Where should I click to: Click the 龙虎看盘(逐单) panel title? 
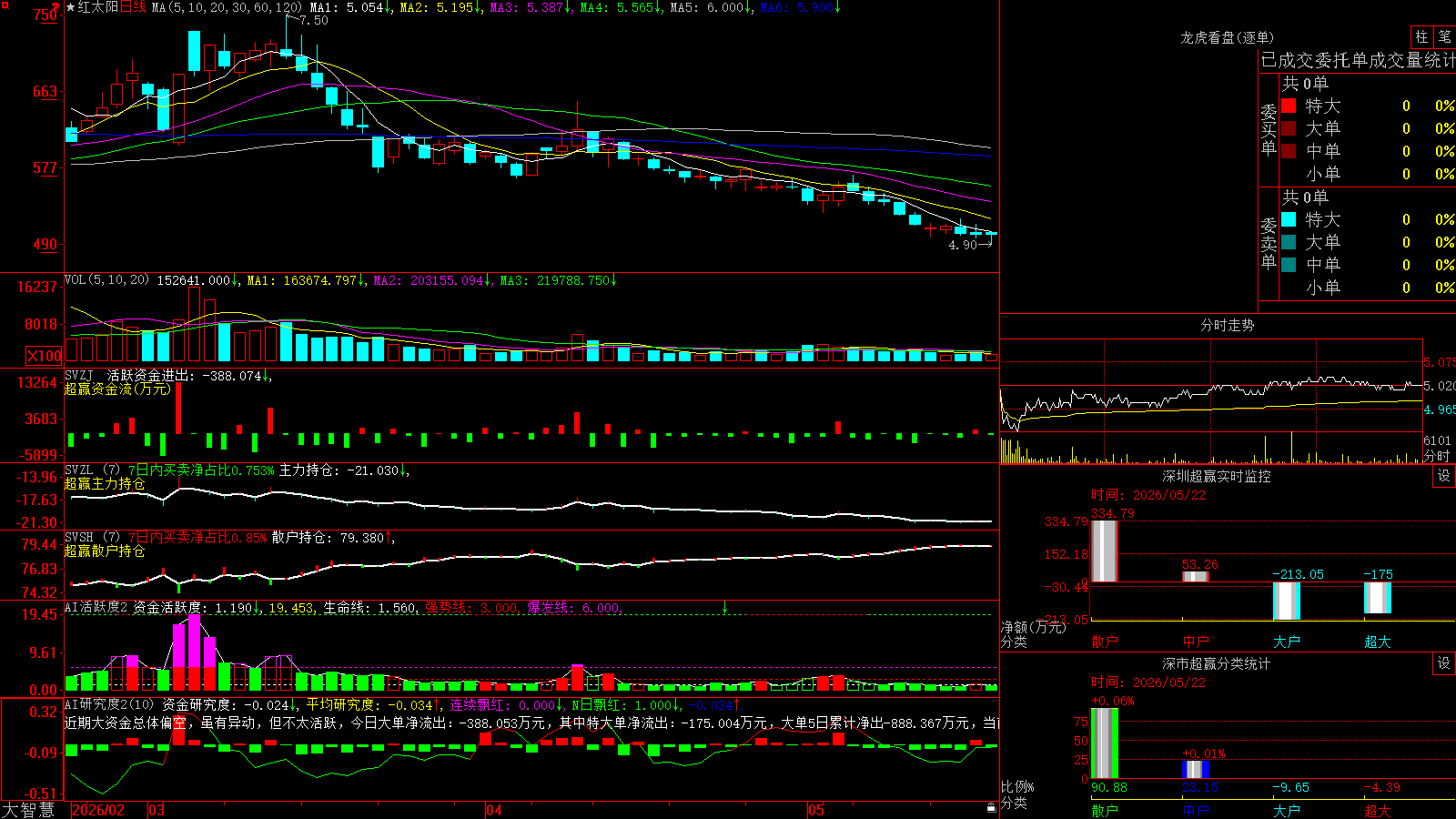pos(1227,37)
